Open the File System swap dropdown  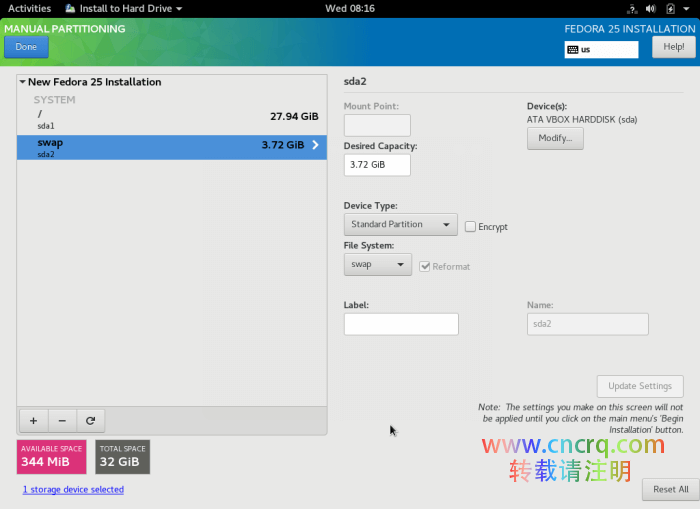coord(377,265)
